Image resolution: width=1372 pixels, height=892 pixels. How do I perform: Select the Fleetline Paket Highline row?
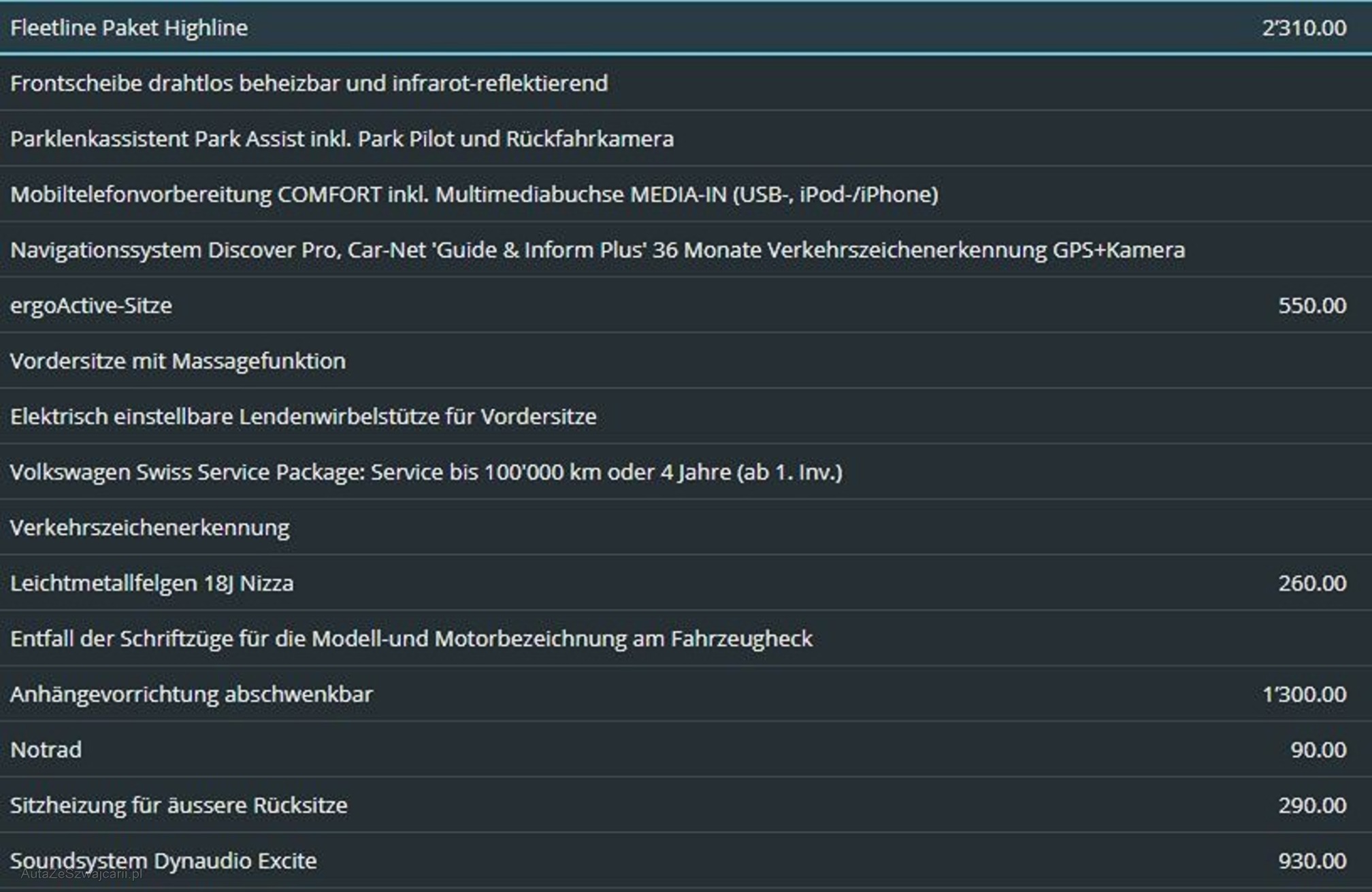click(686, 28)
